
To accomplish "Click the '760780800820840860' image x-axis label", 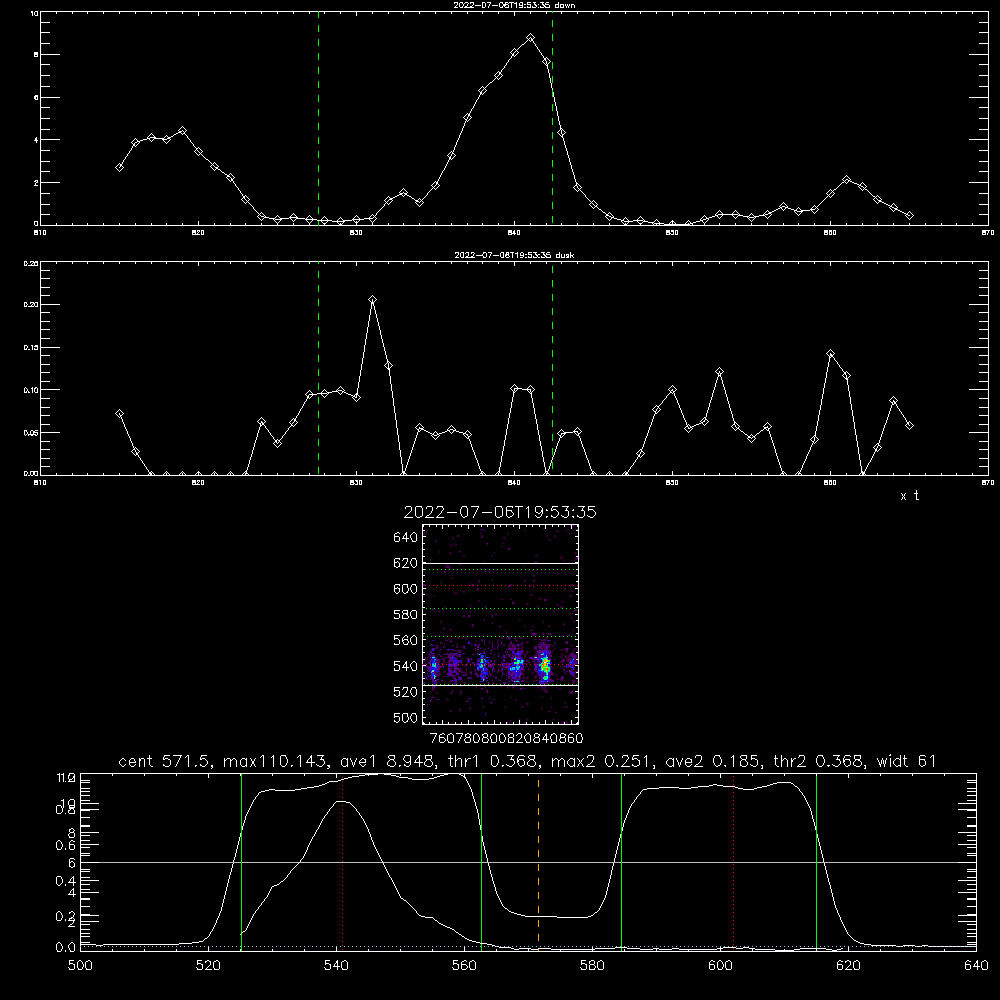I will 506,739.
